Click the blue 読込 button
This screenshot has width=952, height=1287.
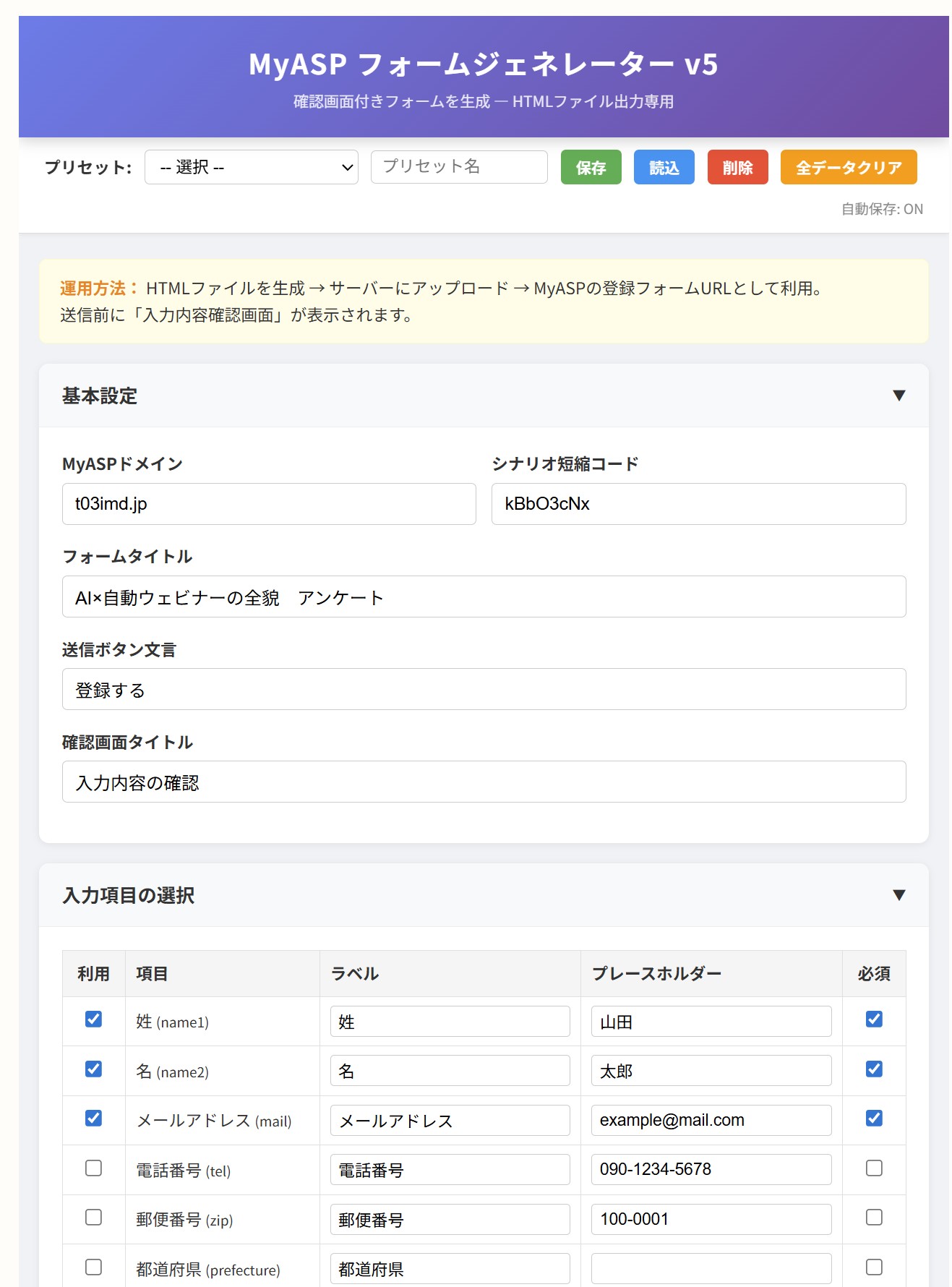click(x=664, y=167)
